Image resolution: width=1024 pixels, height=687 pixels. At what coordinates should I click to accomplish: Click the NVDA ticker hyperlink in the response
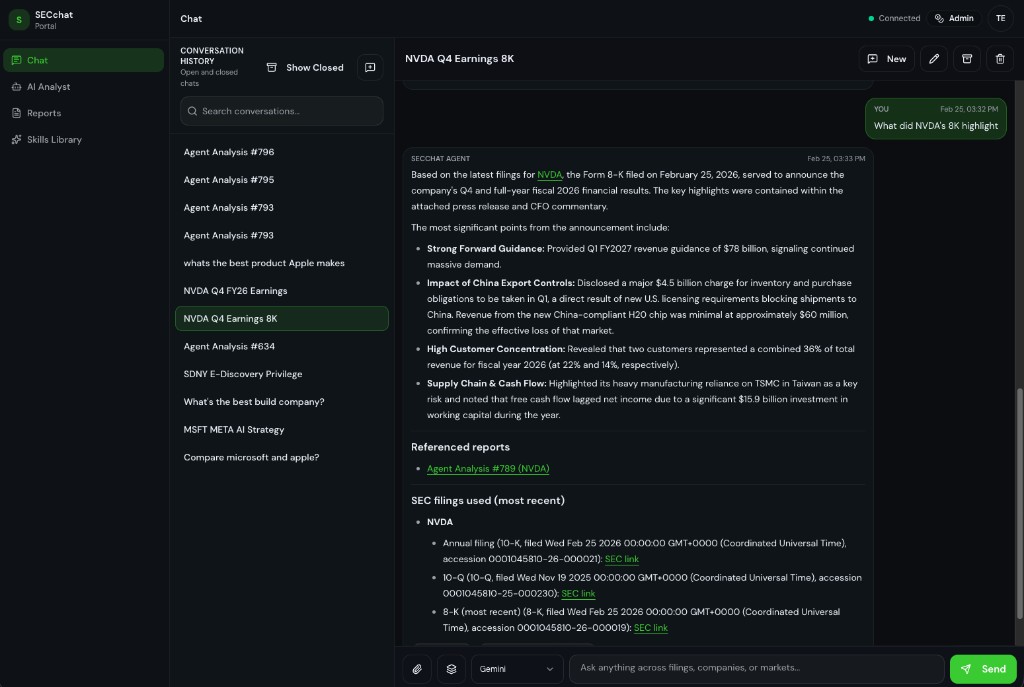click(549, 174)
